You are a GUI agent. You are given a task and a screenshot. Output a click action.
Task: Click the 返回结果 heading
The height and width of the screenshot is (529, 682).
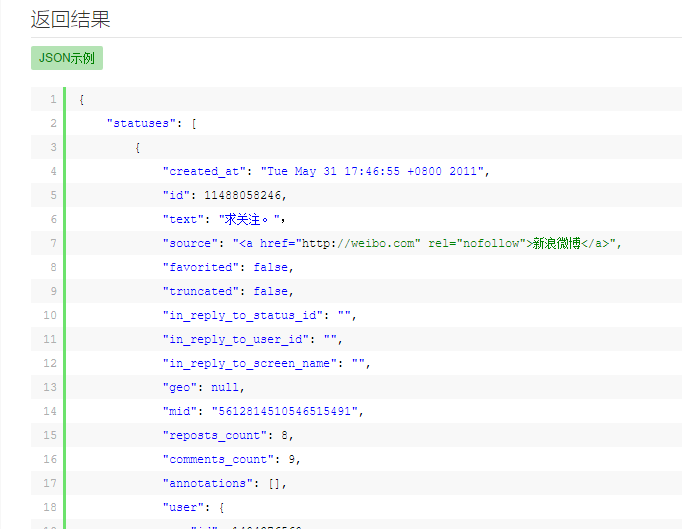(70, 18)
